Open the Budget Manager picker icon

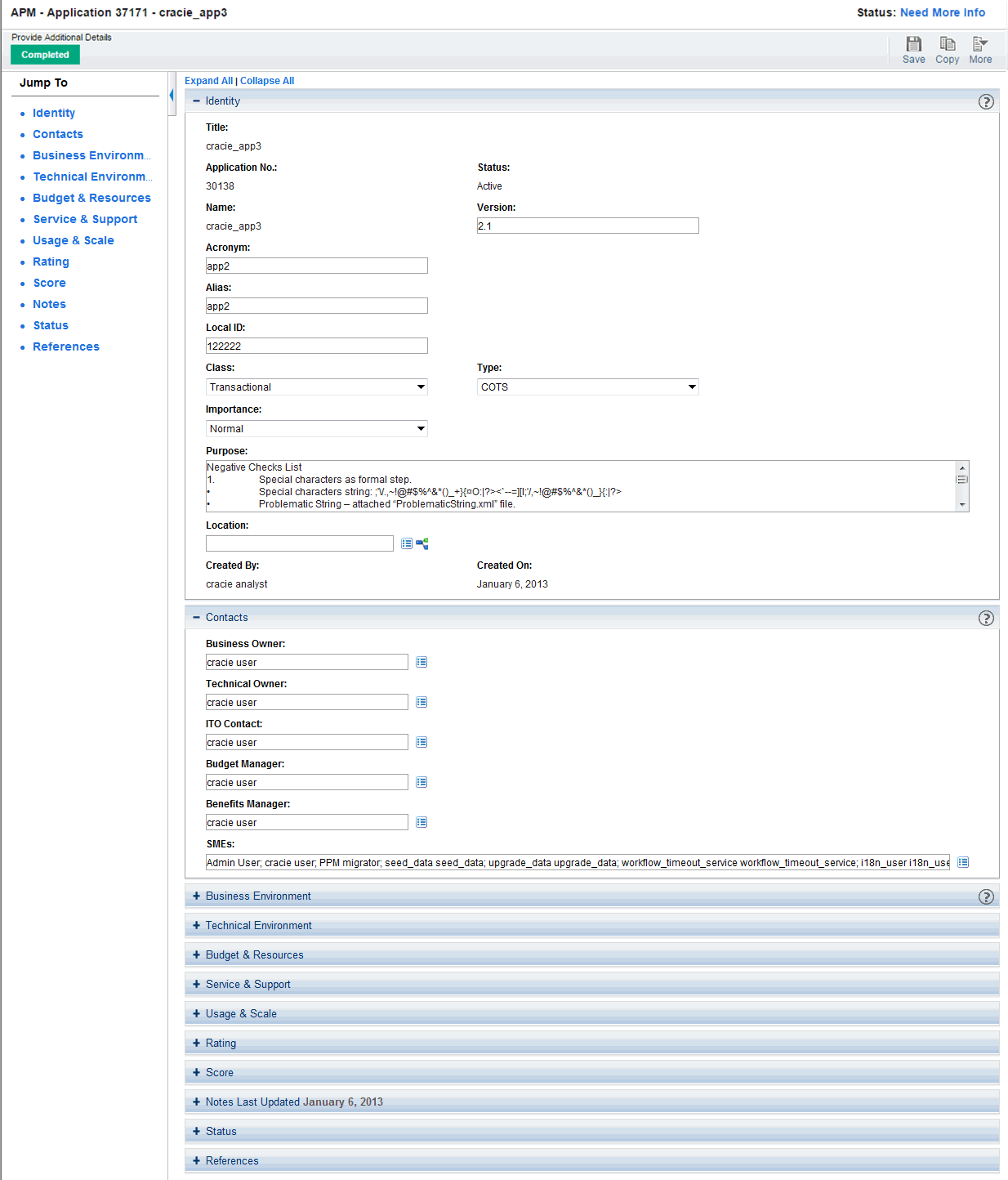[421, 783]
